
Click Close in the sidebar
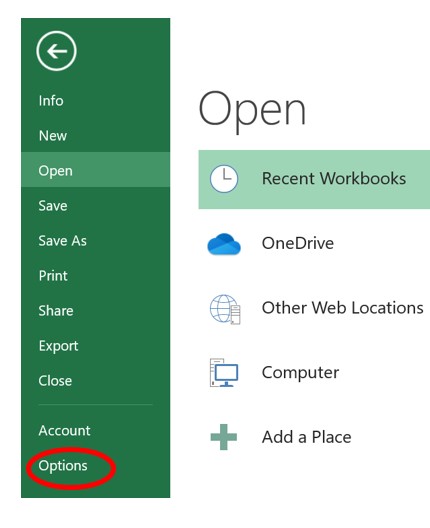[x=95, y=381]
